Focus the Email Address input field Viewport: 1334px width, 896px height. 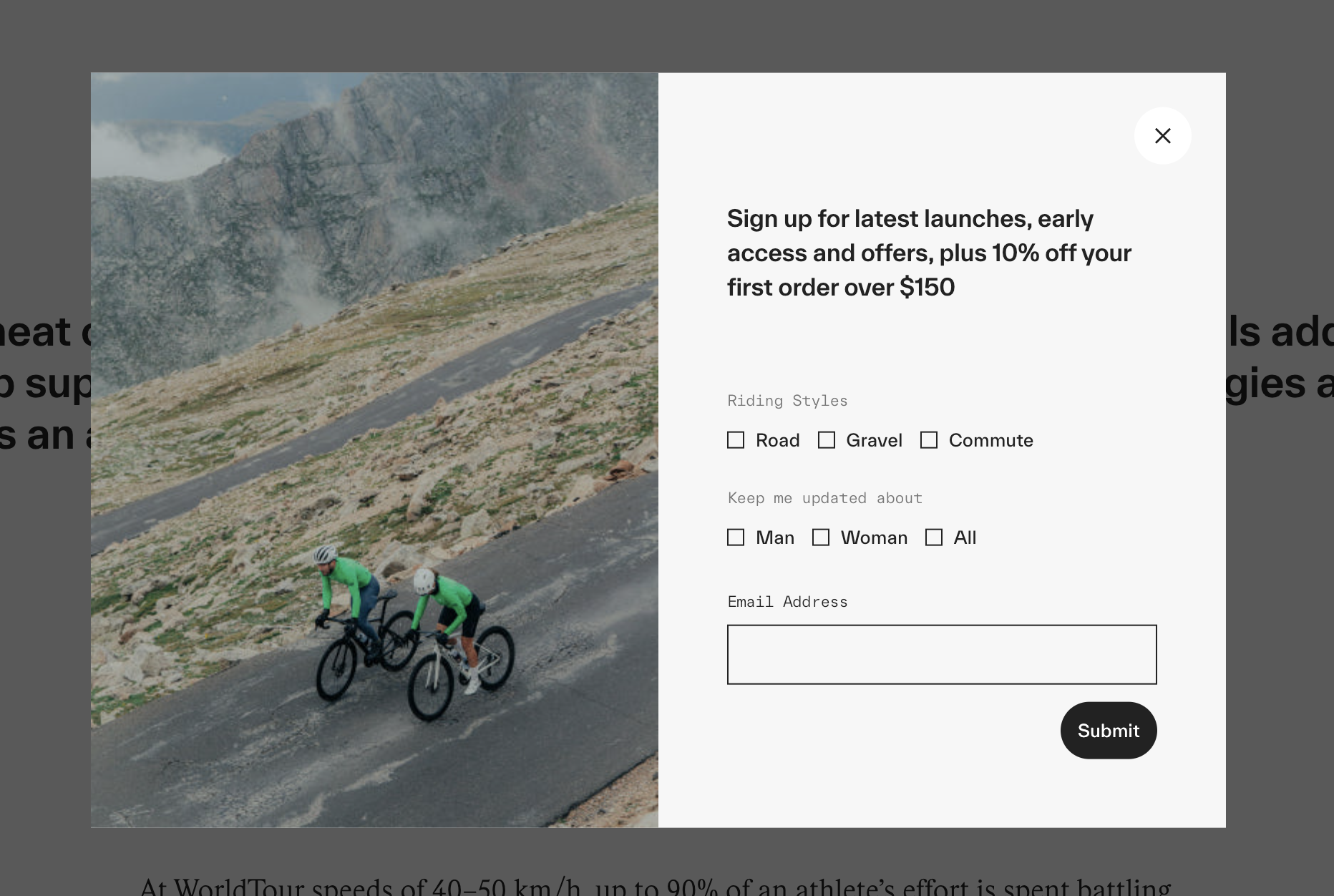(x=941, y=655)
